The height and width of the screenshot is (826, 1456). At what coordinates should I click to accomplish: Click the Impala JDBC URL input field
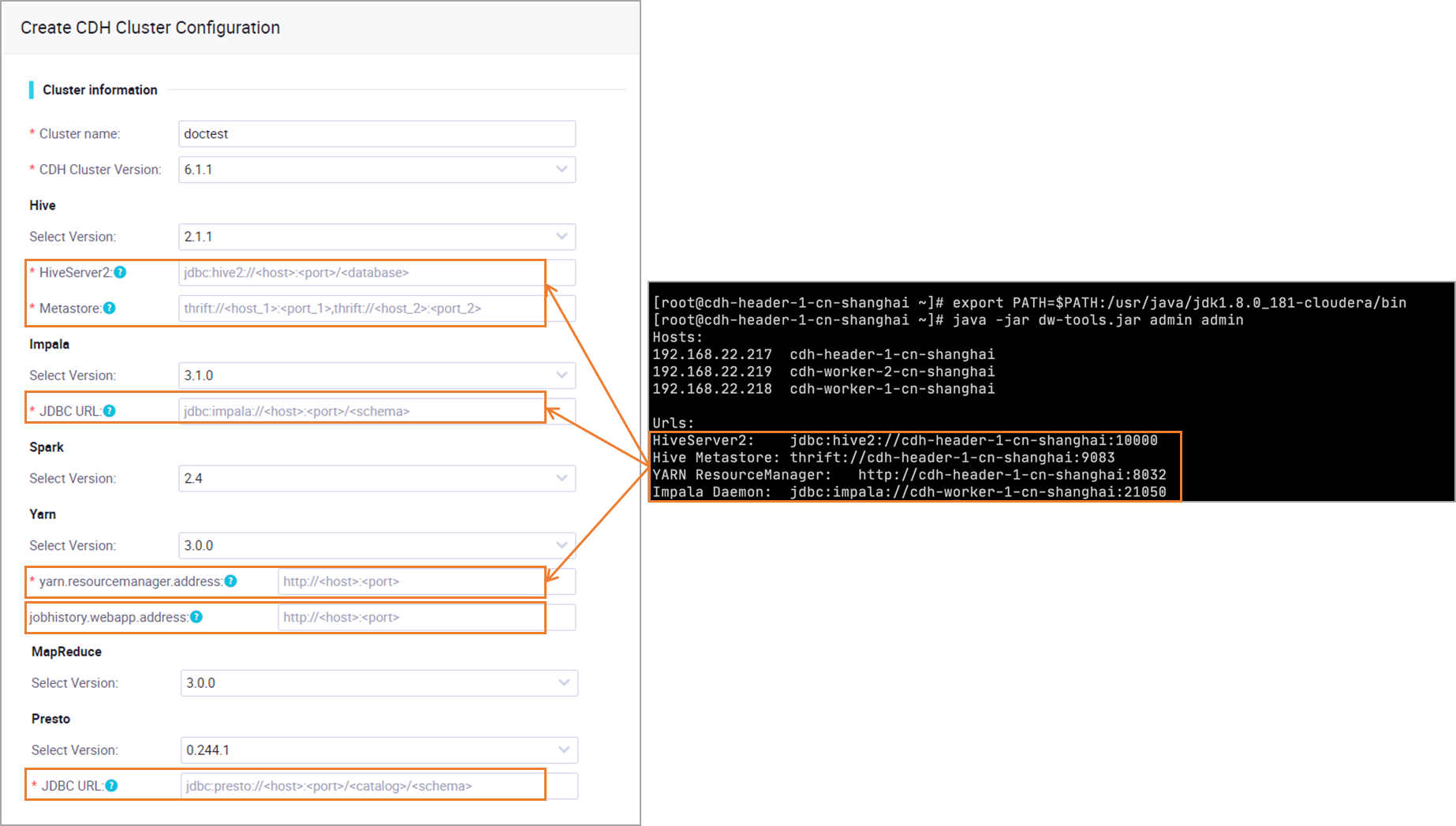[x=377, y=411]
